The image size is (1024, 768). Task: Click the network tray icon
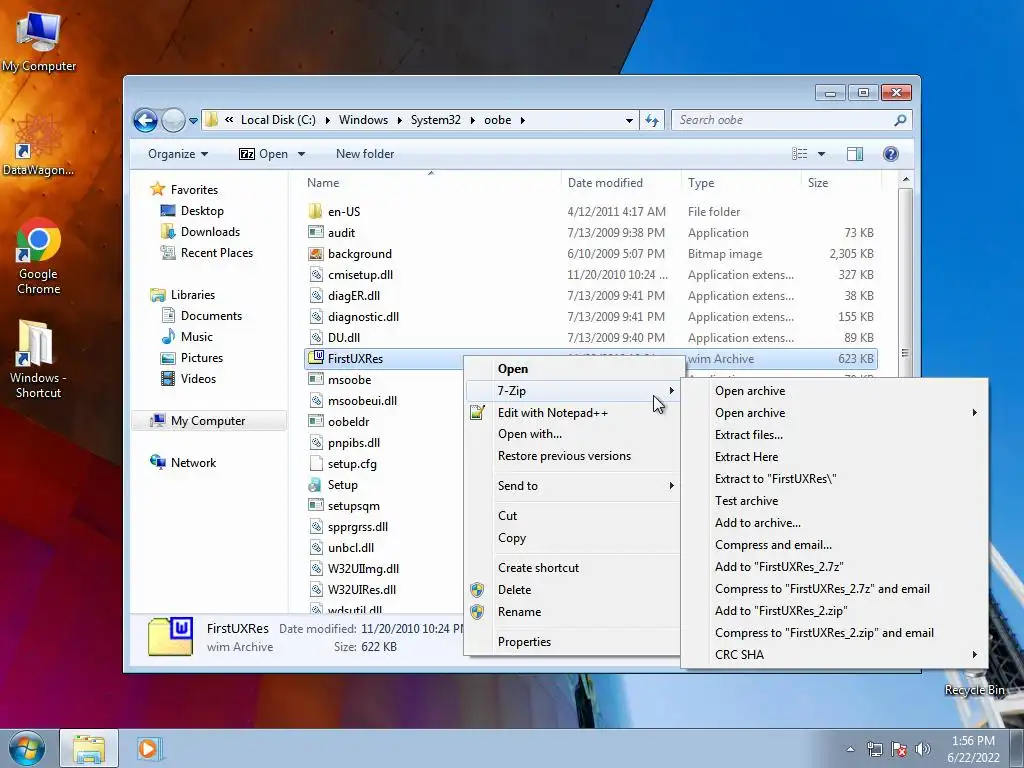[x=874, y=749]
